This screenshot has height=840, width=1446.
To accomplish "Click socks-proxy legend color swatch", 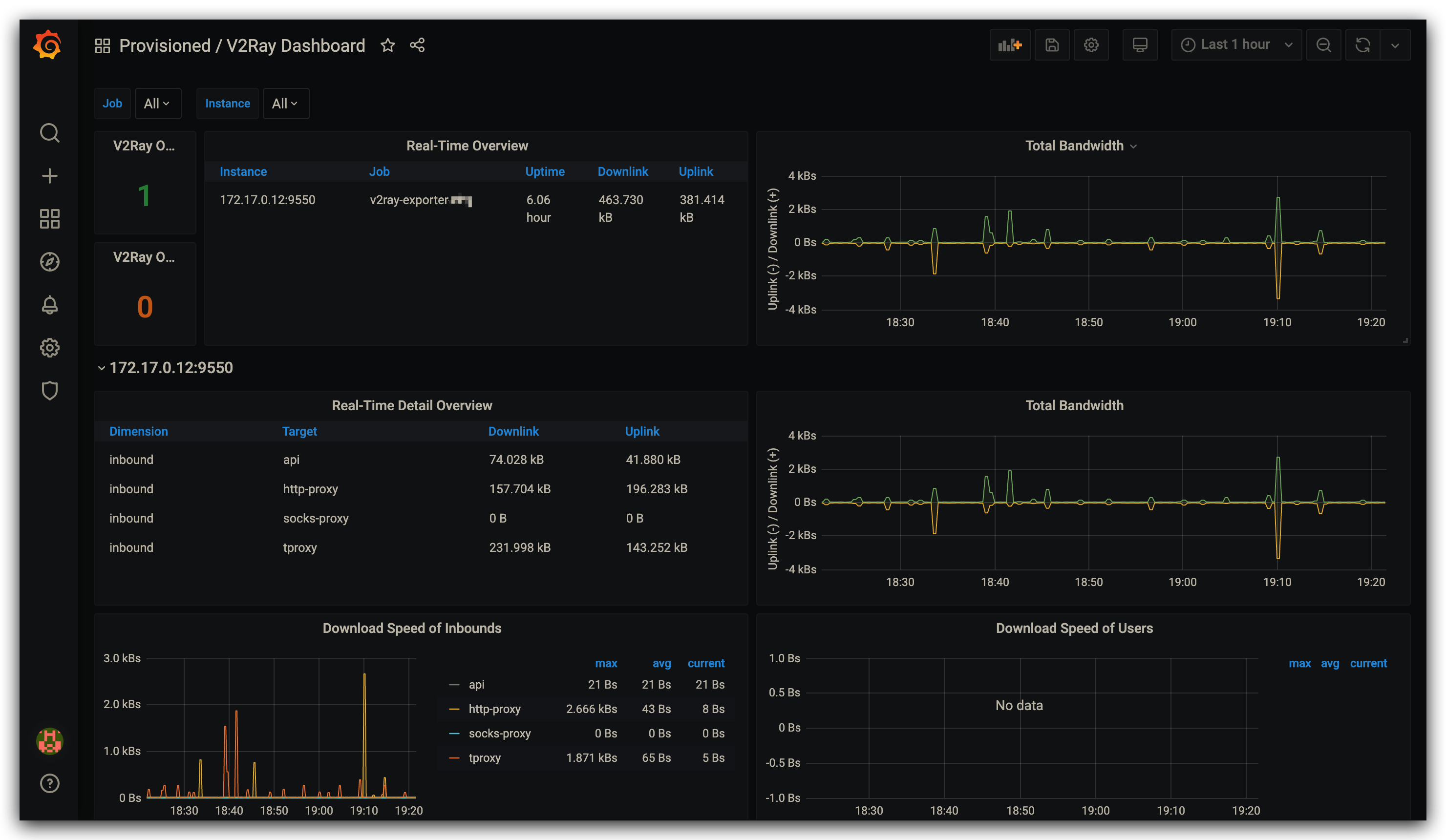I will [x=454, y=733].
